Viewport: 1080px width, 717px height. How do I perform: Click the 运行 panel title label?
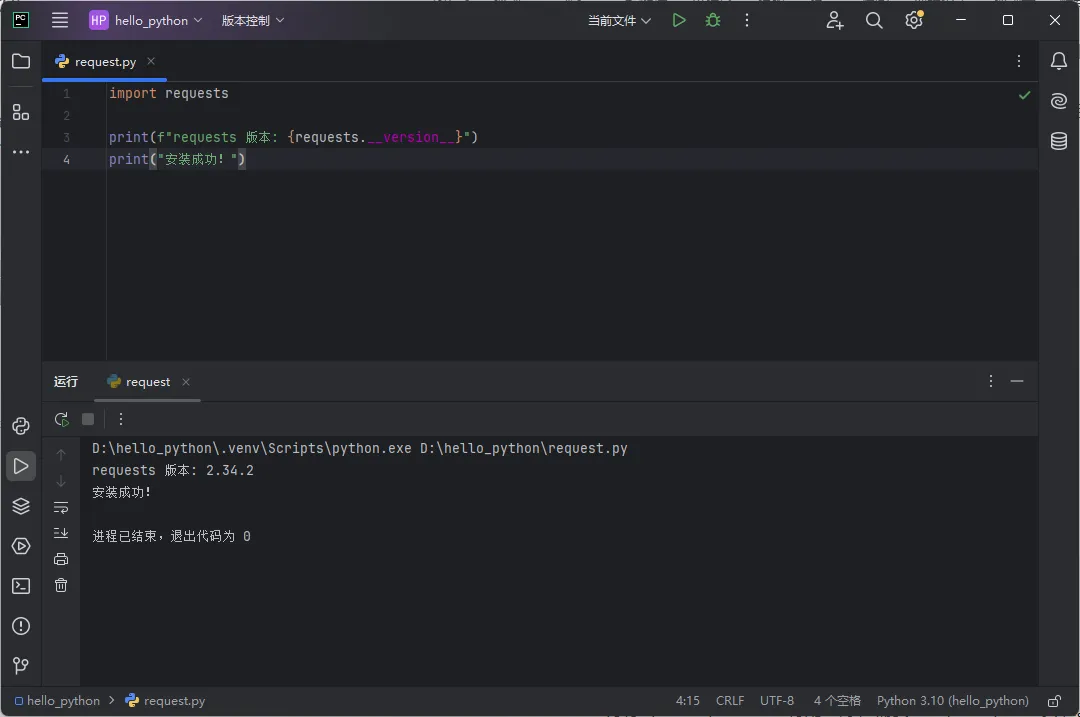click(66, 382)
